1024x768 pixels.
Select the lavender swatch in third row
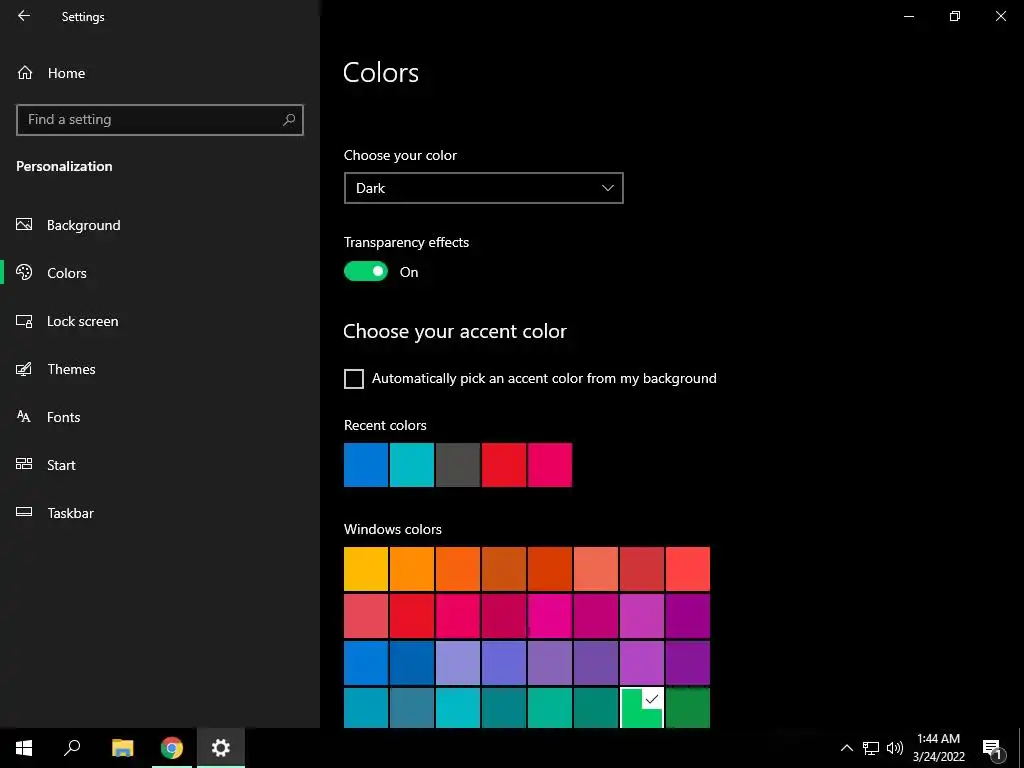pos(458,663)
